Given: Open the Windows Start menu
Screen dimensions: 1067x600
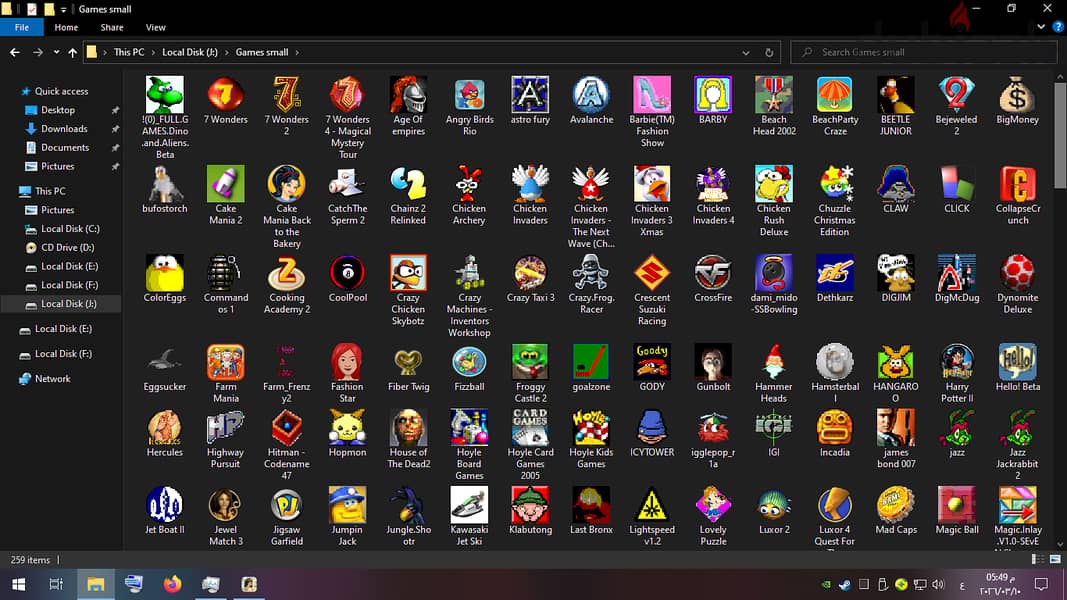Looking at the screenshot, I should coord(19,584).
